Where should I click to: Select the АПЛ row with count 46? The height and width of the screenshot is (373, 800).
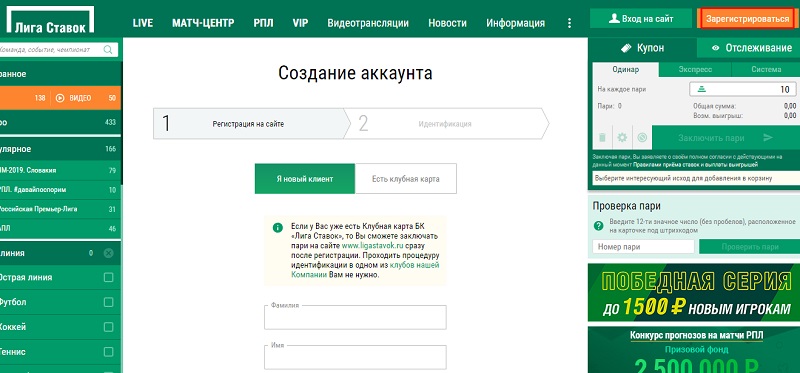pos(60,229)
